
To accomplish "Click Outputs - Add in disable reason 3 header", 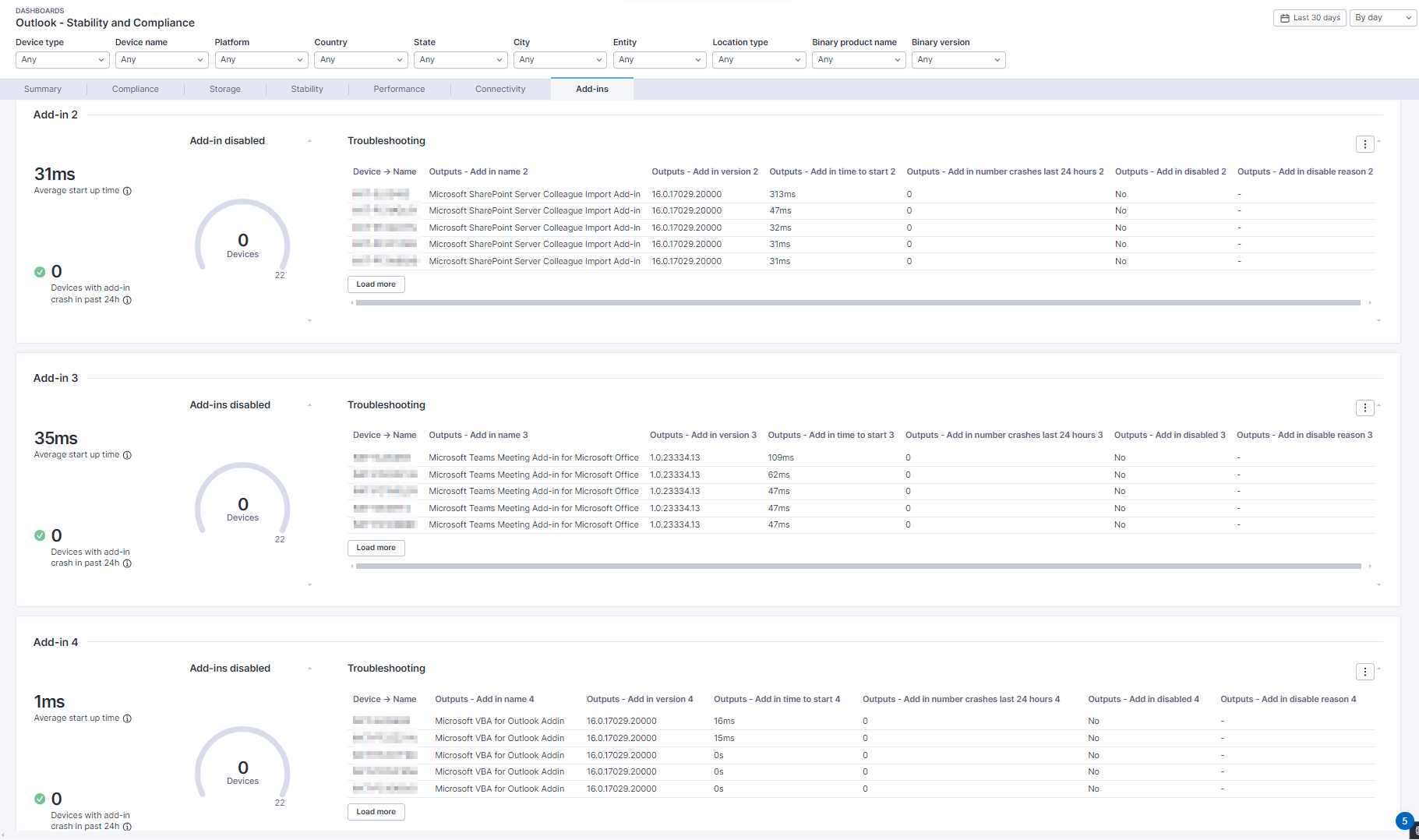I will coord(1304,436).
